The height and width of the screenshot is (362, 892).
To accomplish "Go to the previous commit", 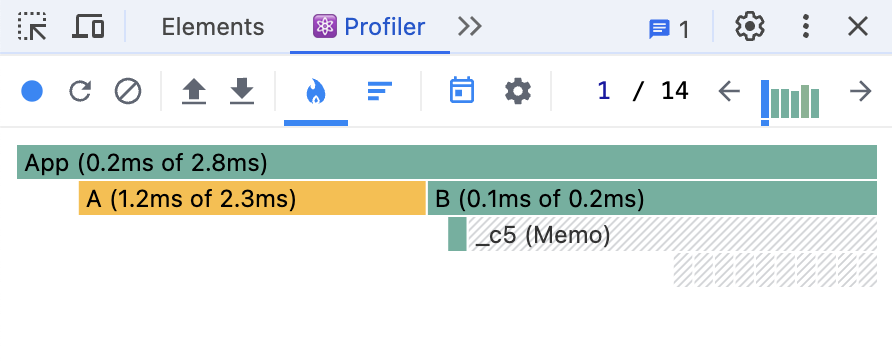I will coord(729,91).
